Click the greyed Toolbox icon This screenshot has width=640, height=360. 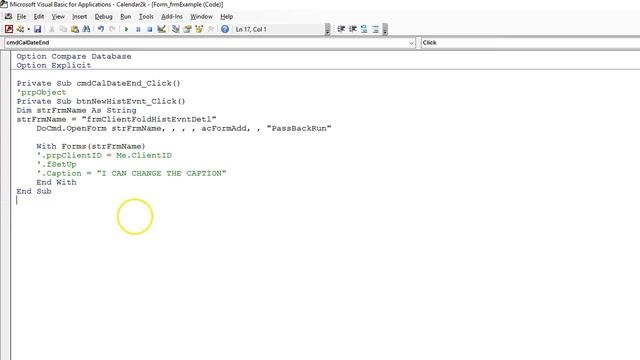211,29
